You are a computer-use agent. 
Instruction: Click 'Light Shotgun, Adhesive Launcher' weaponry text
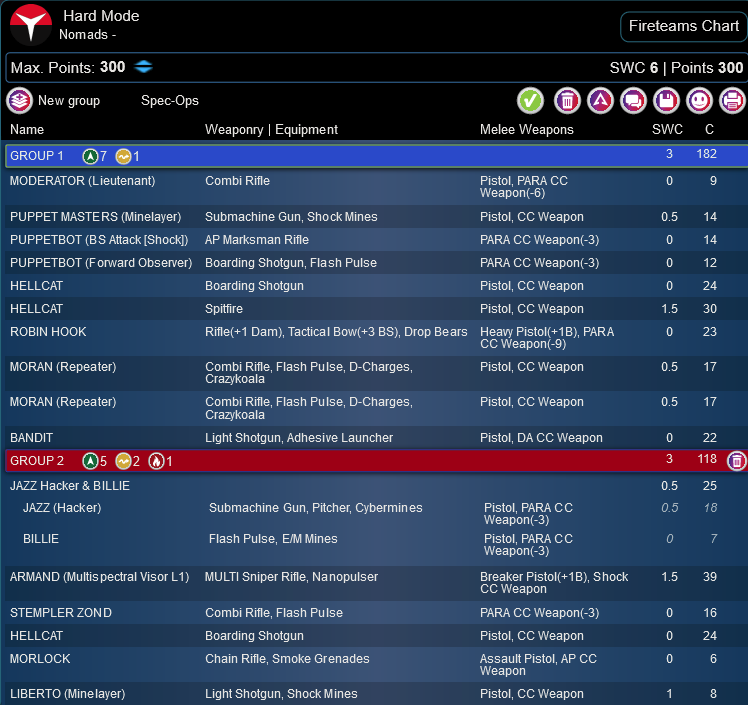click(x=299, y=438)
